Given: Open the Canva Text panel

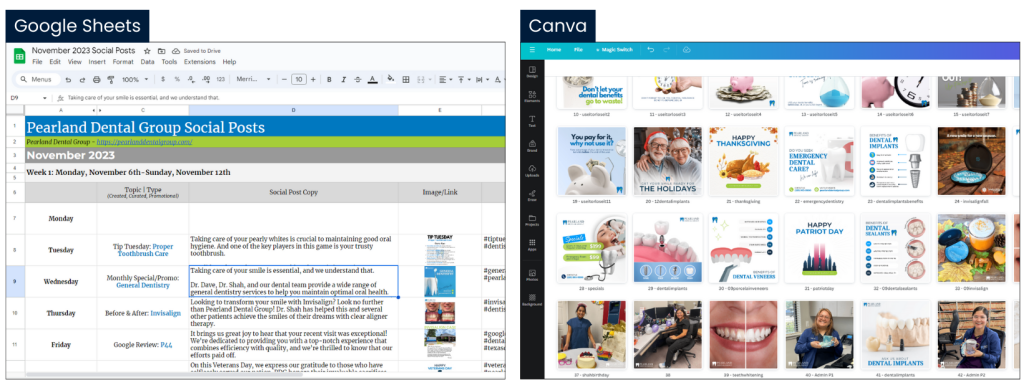Looking at the screenshot, I should pyautogui.click(x=532, y=121).
